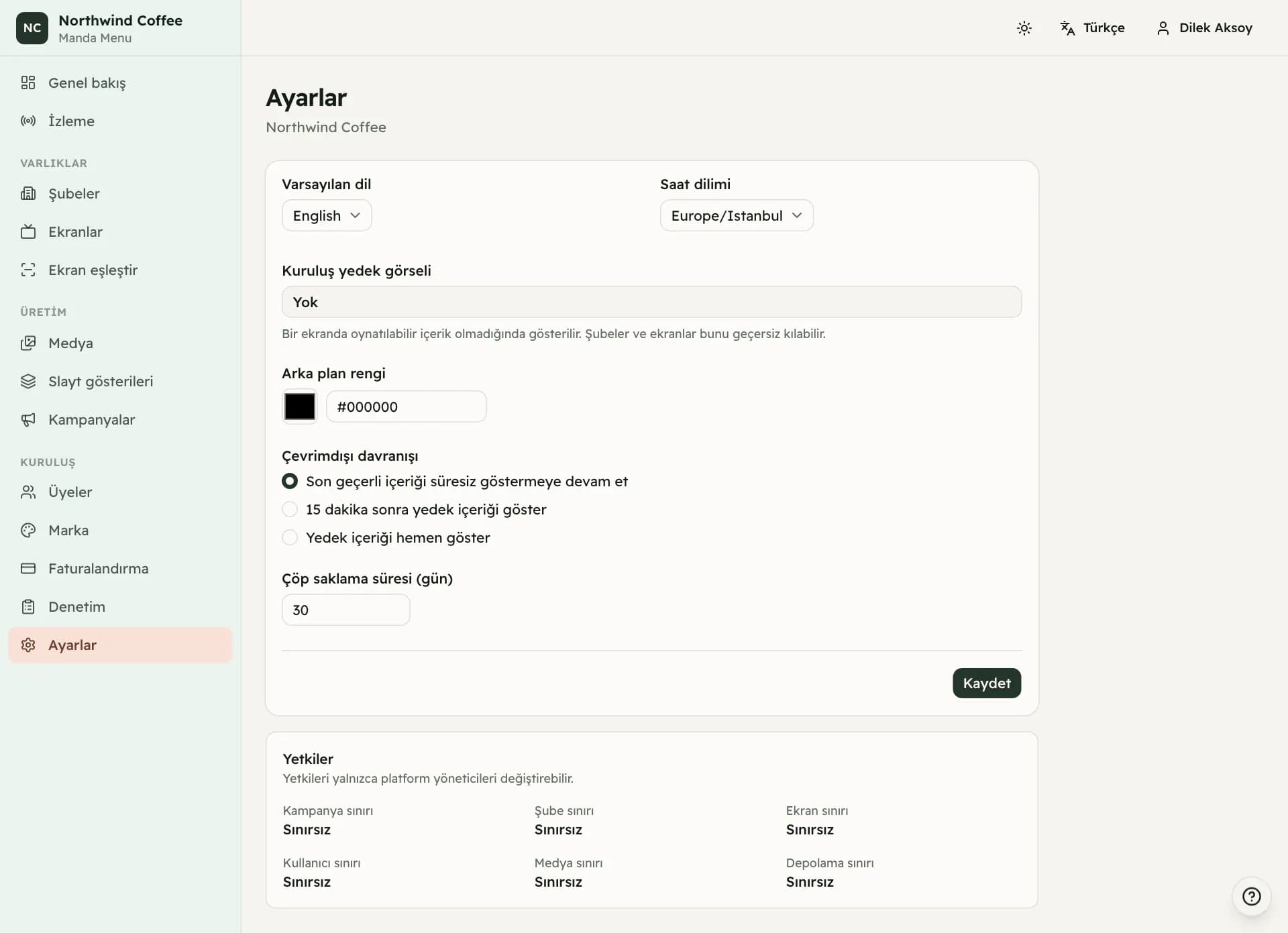Click the #000000 hex color field

pyautogui.click(x=406, y=406)
